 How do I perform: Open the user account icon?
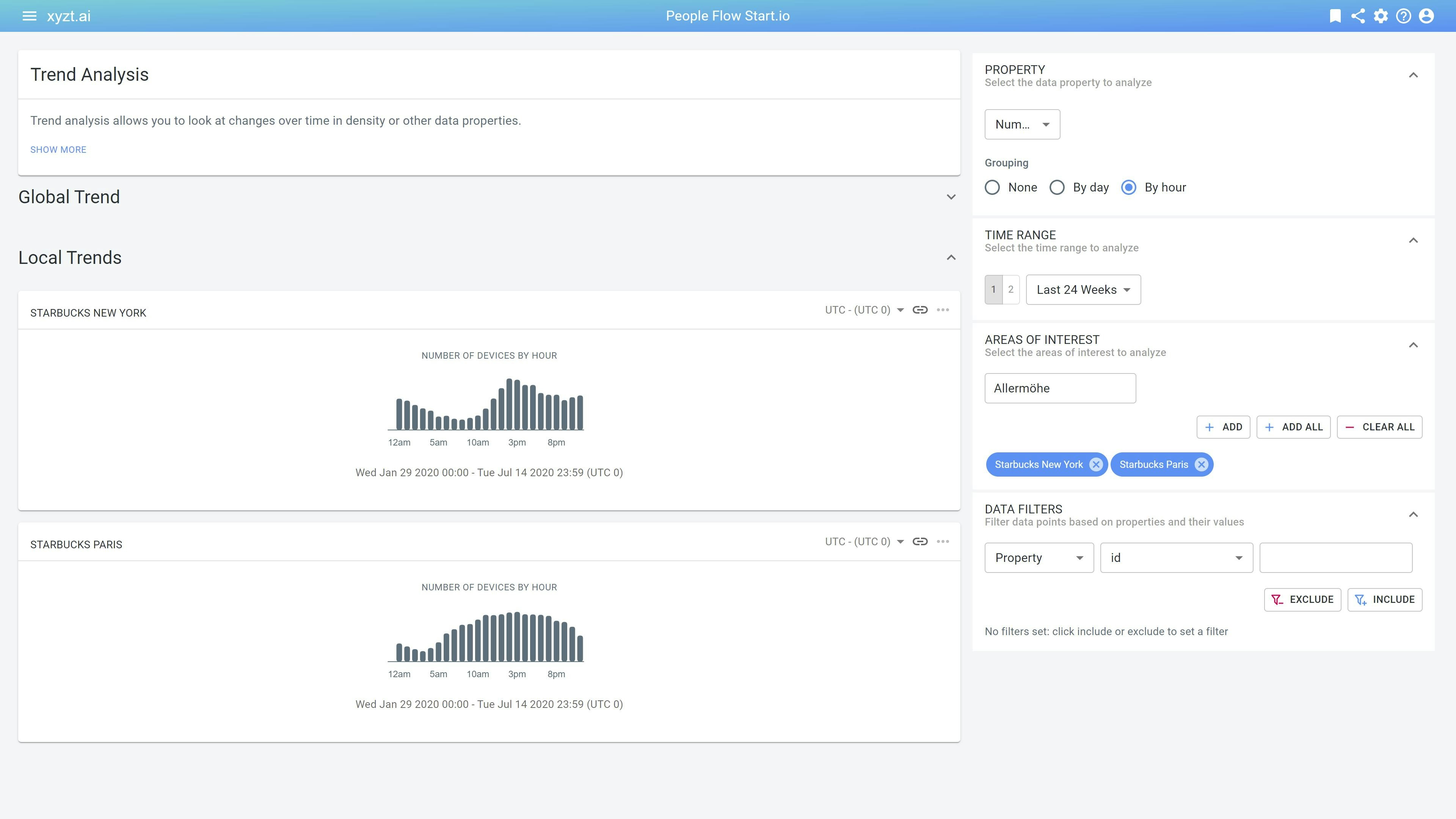click(1426, 16)
